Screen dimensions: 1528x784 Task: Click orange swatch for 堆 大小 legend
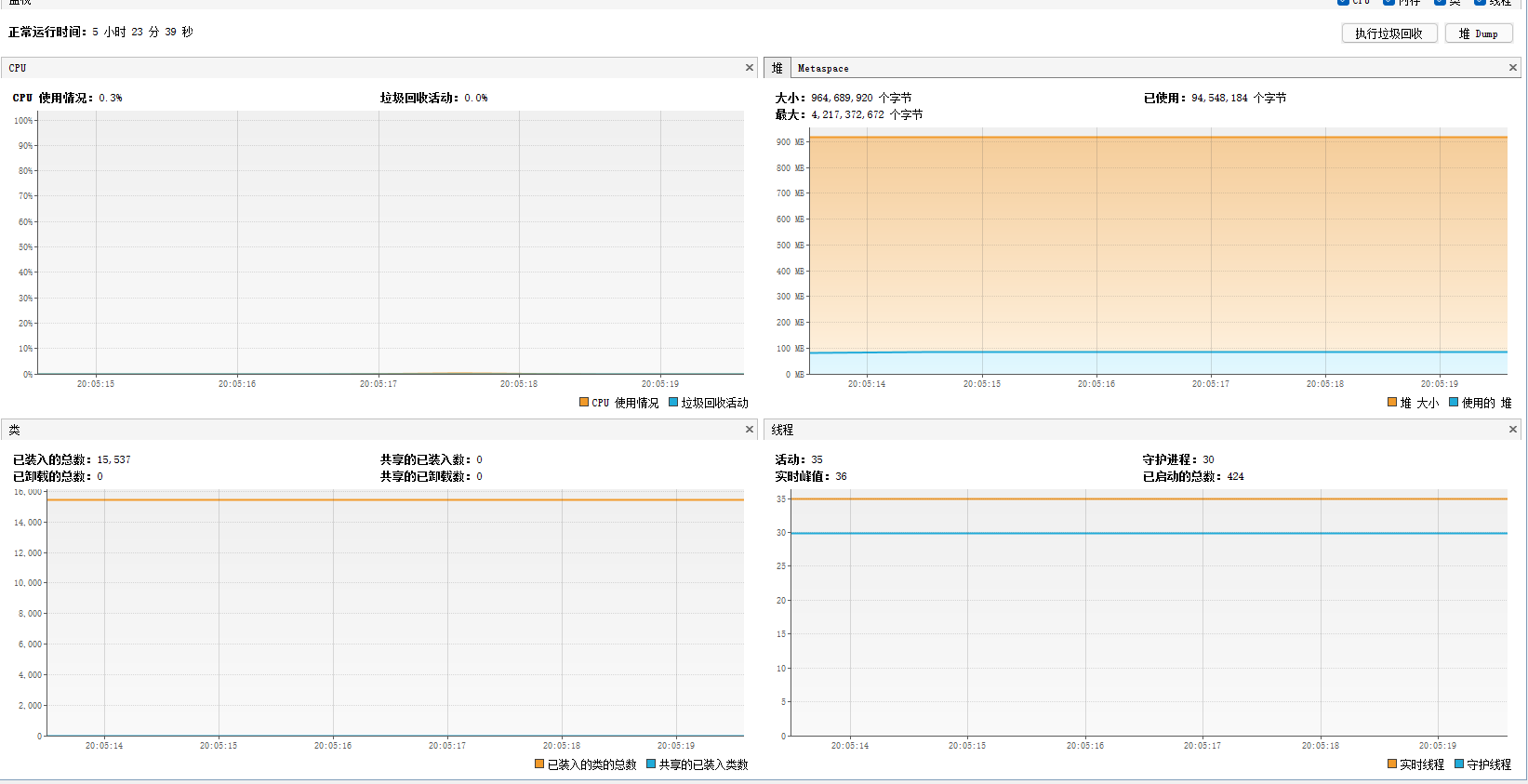1392,402
